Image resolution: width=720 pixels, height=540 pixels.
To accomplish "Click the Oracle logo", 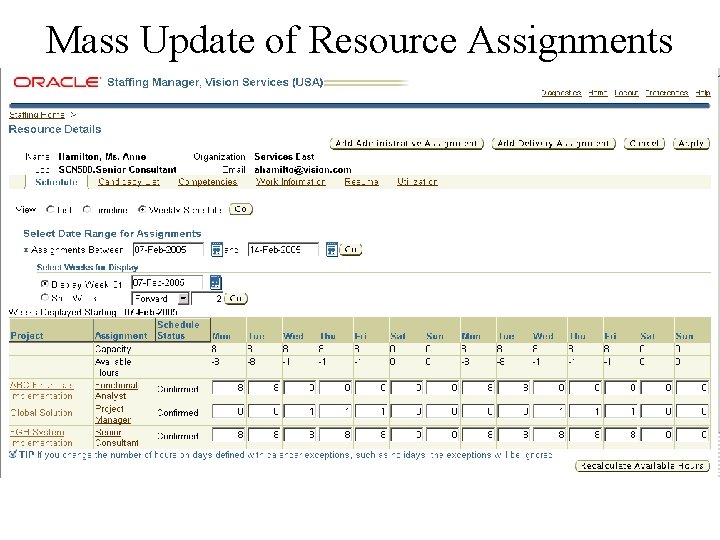I will pyautogui.click(x=56, y=82).
